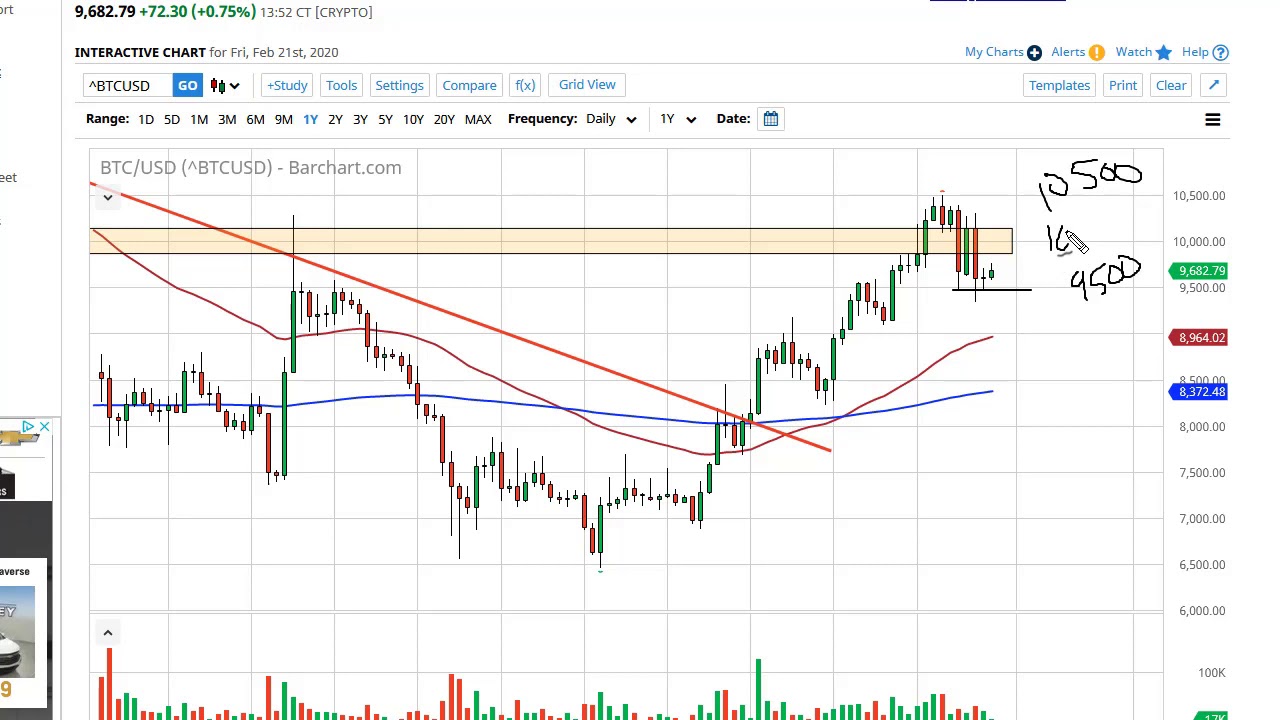1280x720 pixels.
Task: Open chart Settings
Action: coord(399,85)
